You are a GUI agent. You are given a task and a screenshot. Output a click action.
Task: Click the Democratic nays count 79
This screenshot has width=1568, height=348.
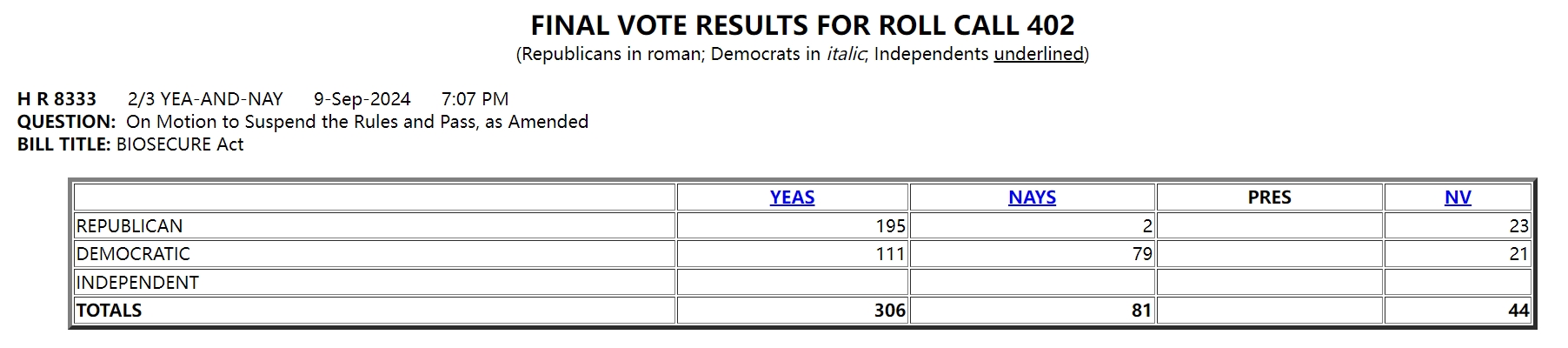(1141, 254)
